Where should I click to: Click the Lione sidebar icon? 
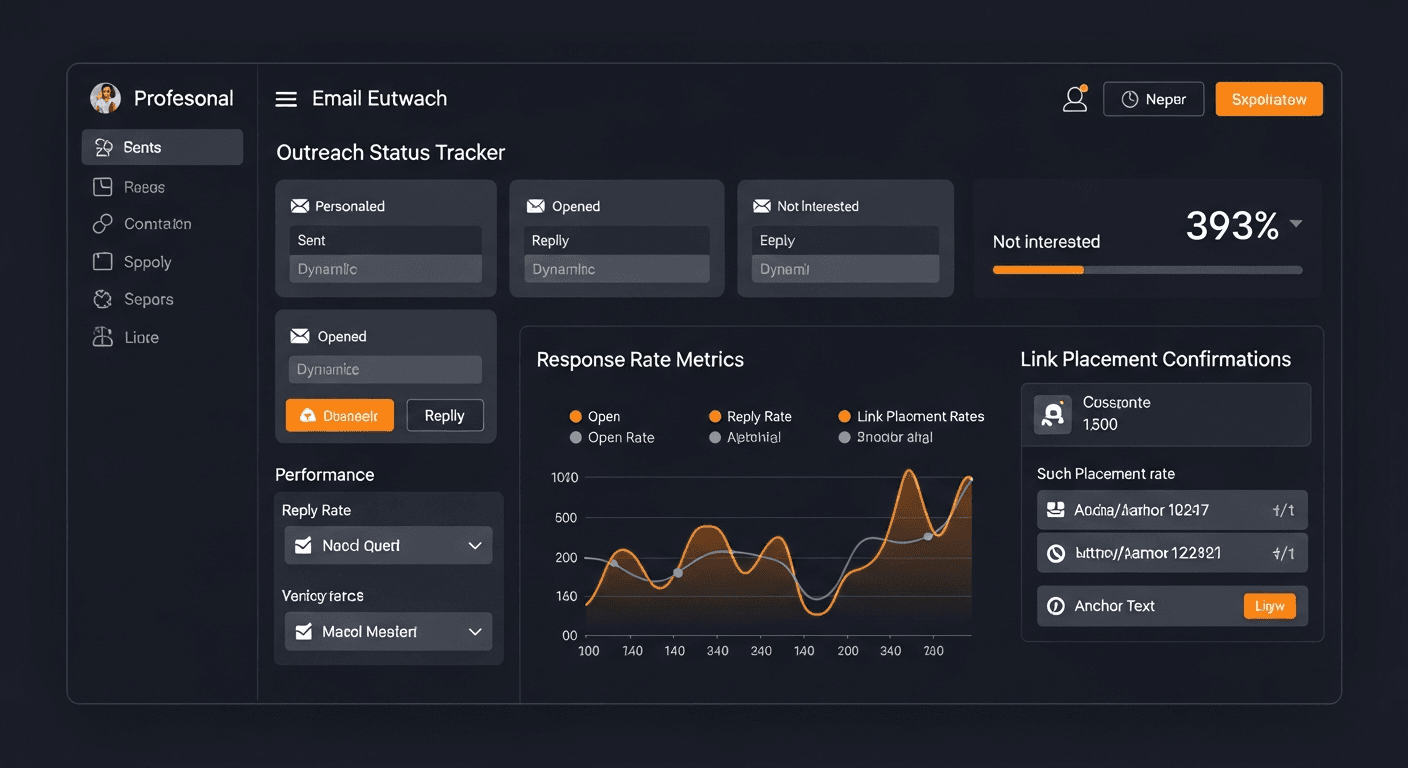[x=102, y=337]
